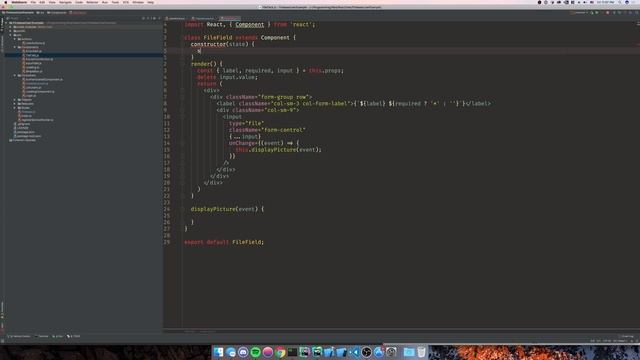Open the Trash in the dock
Image resolution: width=640 pixels, height=360 pixels.
tap(421, 352)
